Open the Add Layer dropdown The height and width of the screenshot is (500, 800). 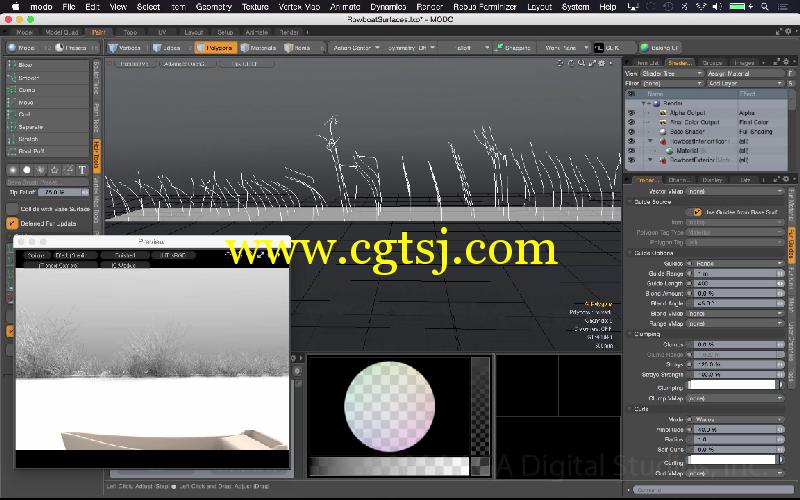click(745, 83)
